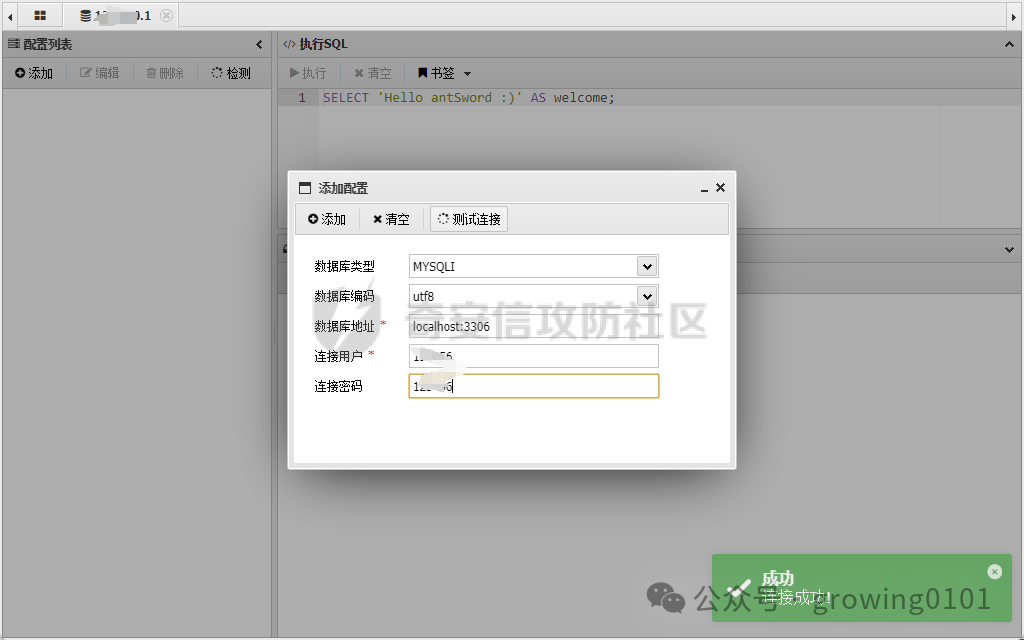
Task: Dismiss the 成功 notification
Action: pyautogui.click(x=995, y=572)
